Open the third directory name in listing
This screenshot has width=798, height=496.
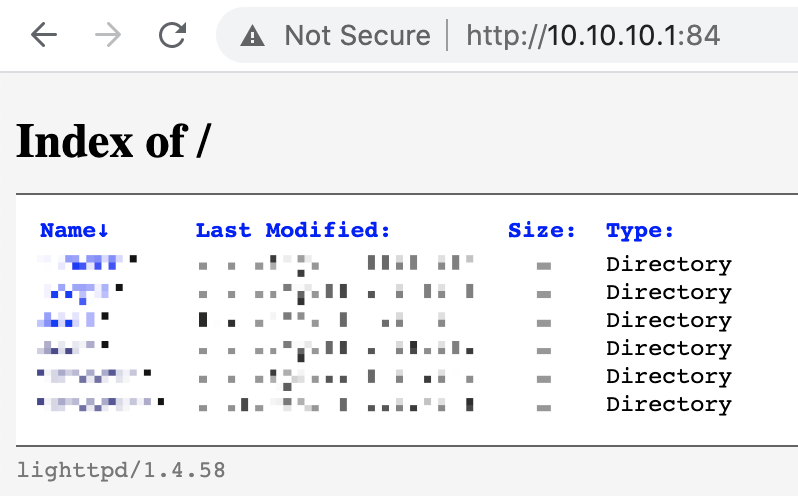(x=72, y=320)
